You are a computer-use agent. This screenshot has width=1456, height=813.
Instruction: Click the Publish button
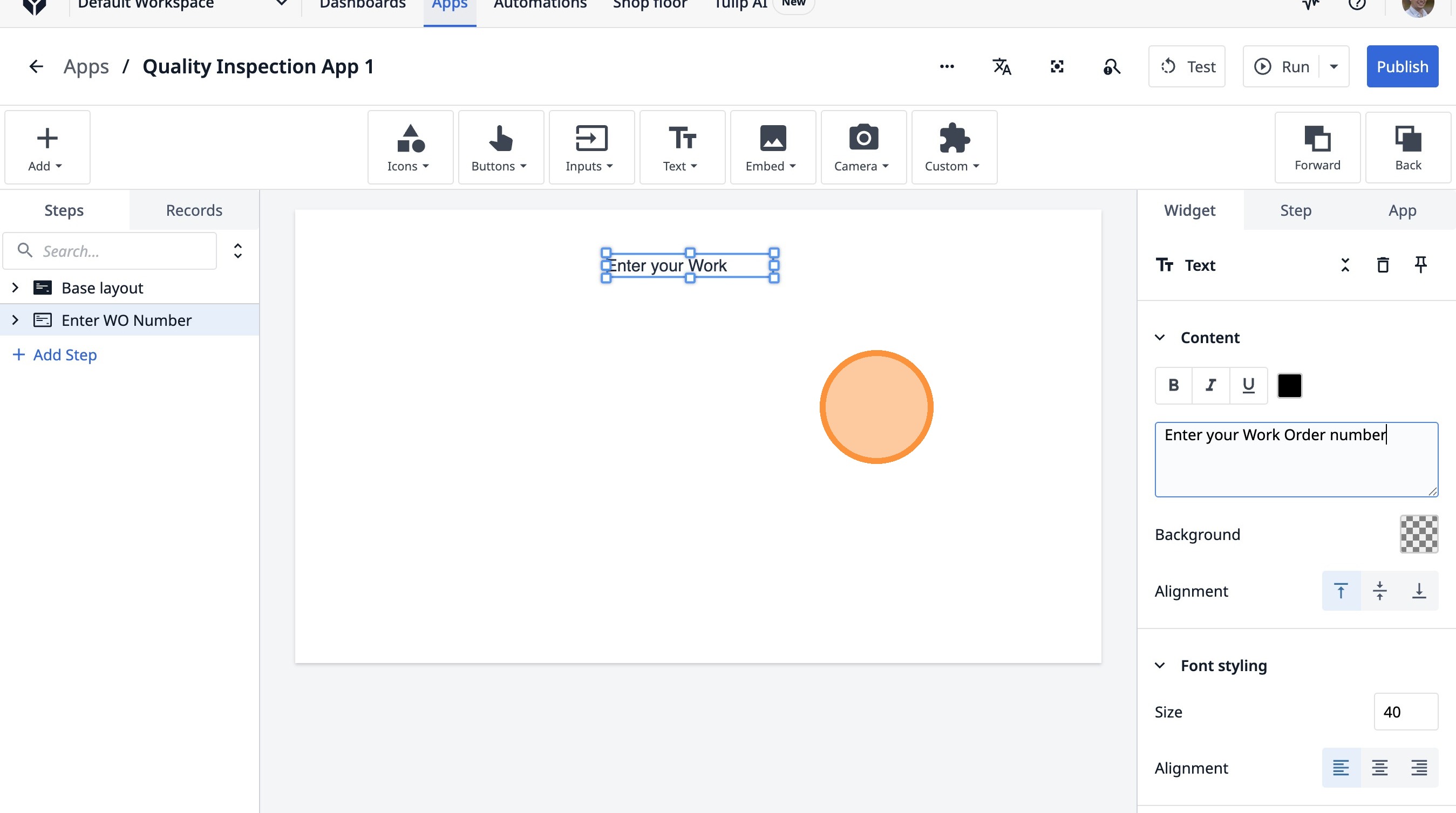click(x=1401, y=67)
